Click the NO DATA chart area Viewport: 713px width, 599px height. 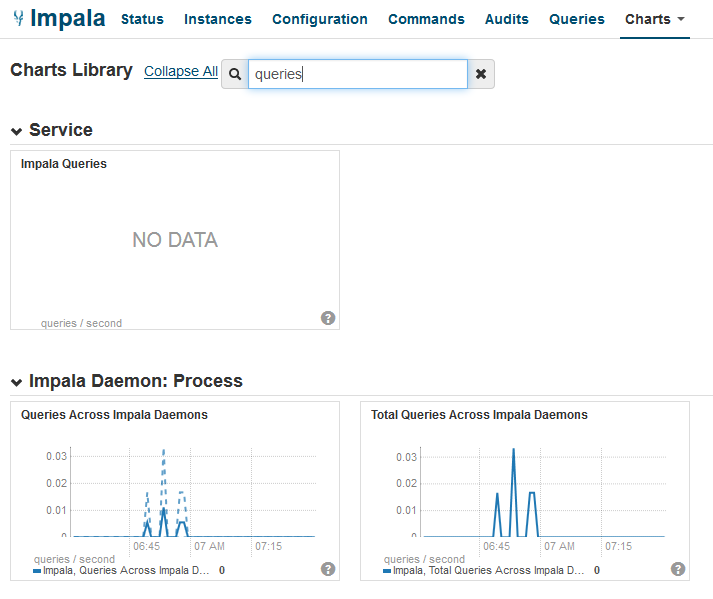pos(175,240)
